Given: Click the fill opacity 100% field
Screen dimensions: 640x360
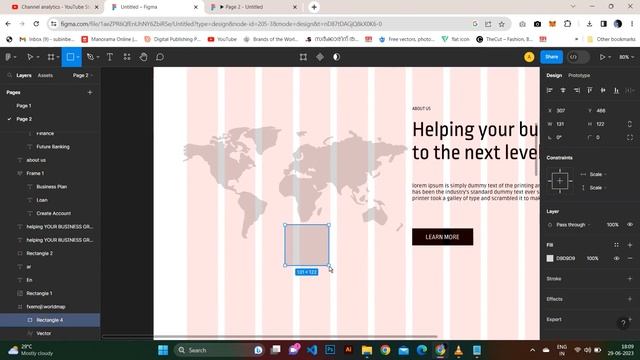Looking at the screenshot, I should click(593, 258).
